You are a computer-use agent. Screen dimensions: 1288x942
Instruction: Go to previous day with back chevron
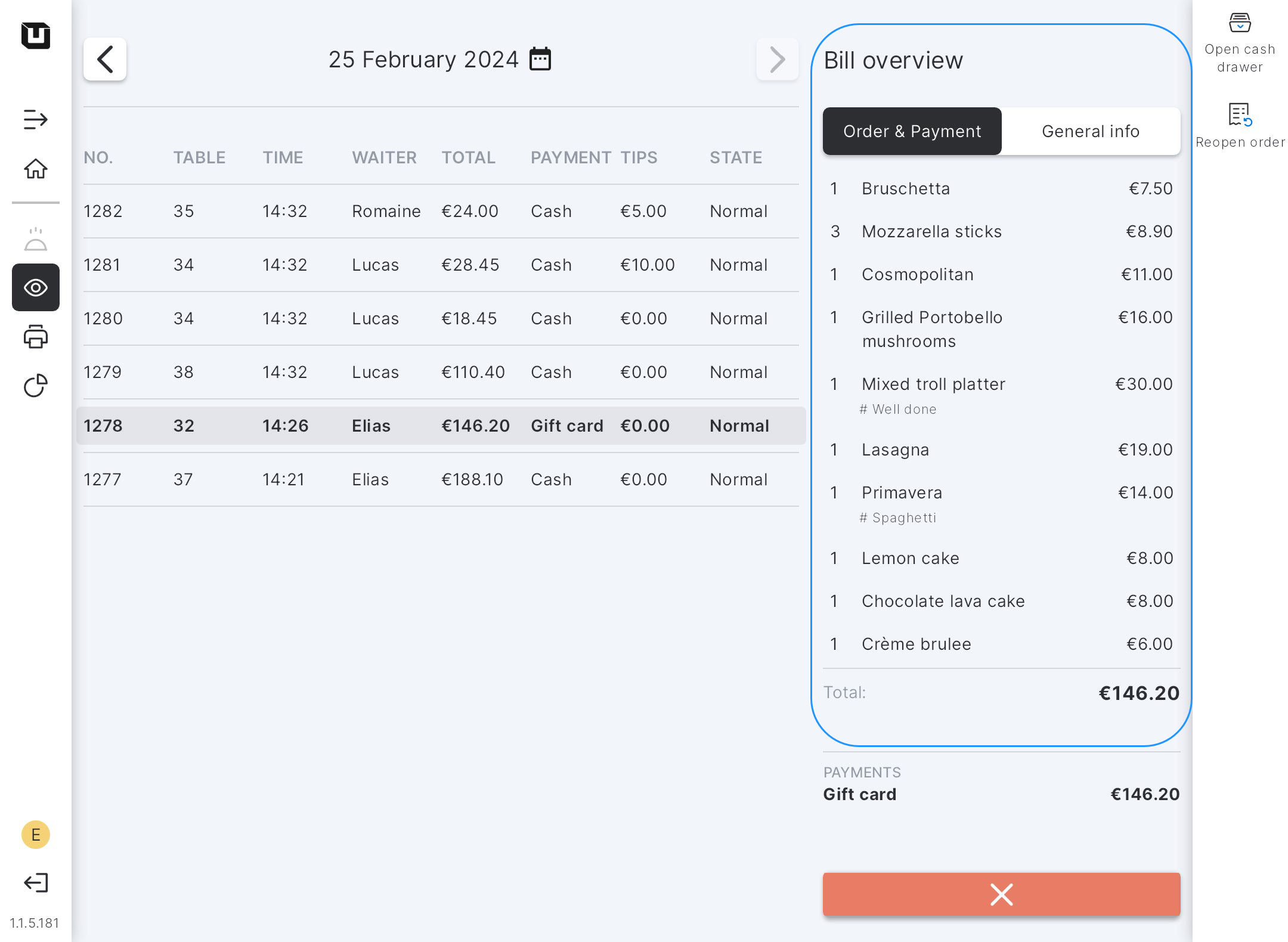[x=105, y=60]
